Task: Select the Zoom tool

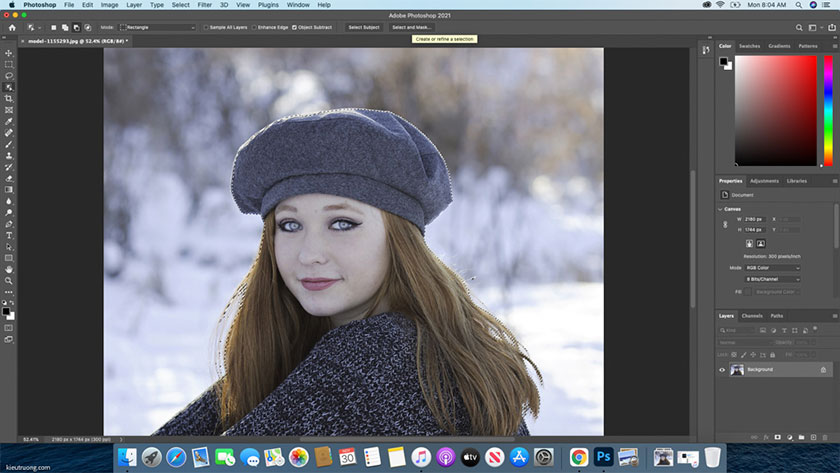Action: [9, 281]
